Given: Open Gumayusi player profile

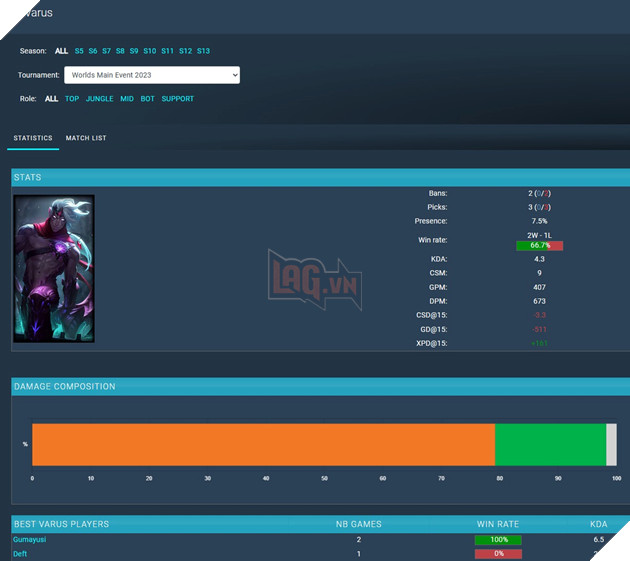Looking at the screenshot, I should [x=30, y=540].
